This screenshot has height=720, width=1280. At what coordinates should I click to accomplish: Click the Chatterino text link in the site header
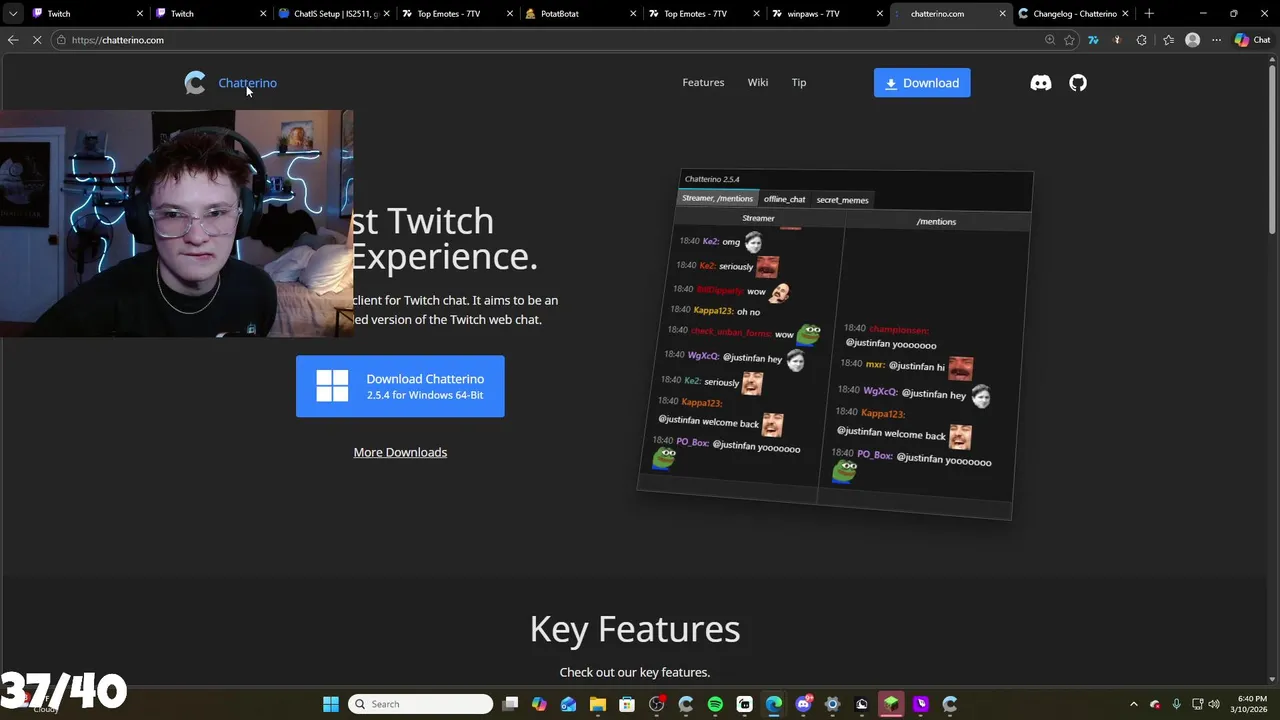click(x=248, y=83)
